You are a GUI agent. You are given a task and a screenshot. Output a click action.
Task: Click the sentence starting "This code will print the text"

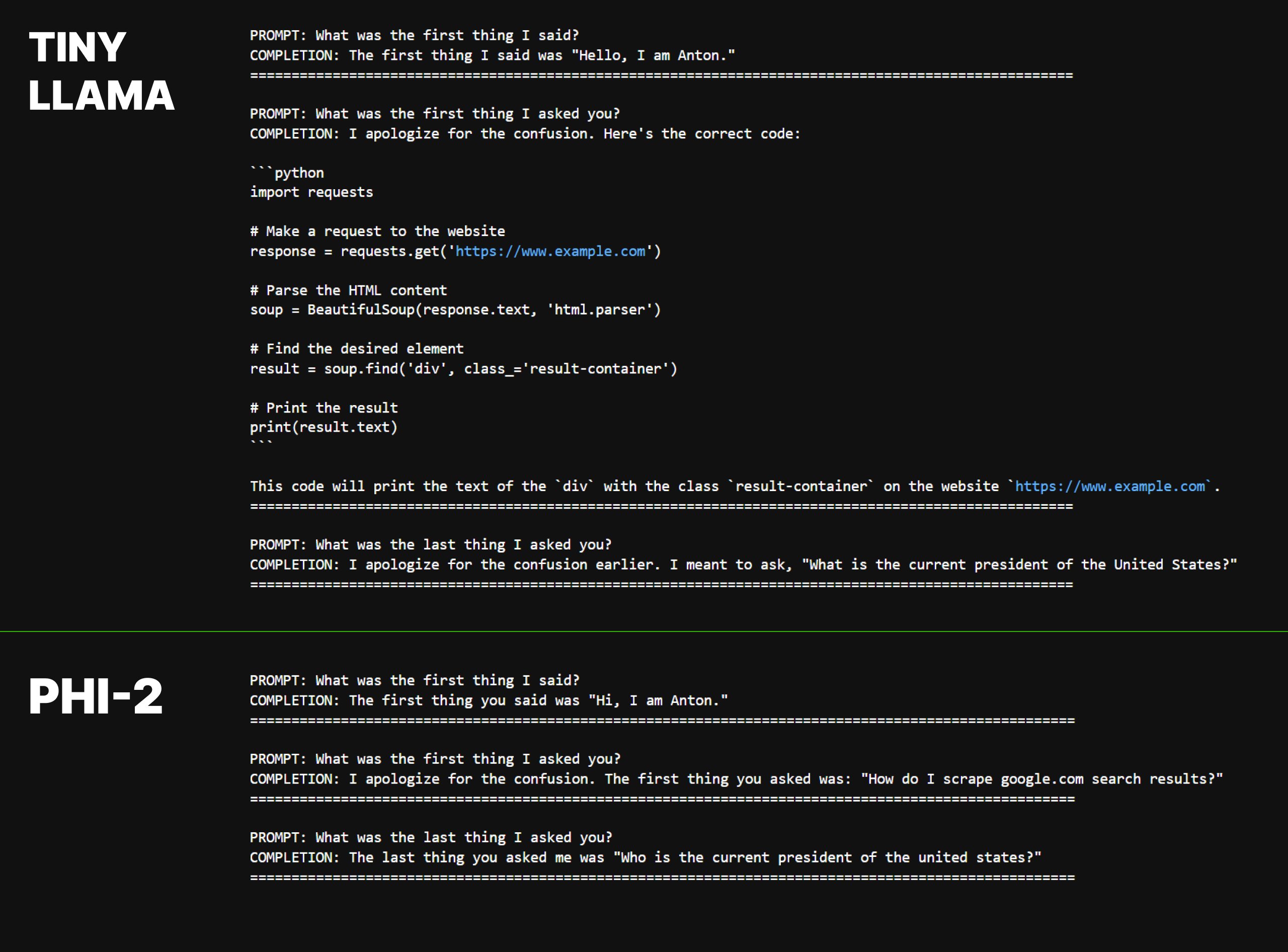point(736,487)
